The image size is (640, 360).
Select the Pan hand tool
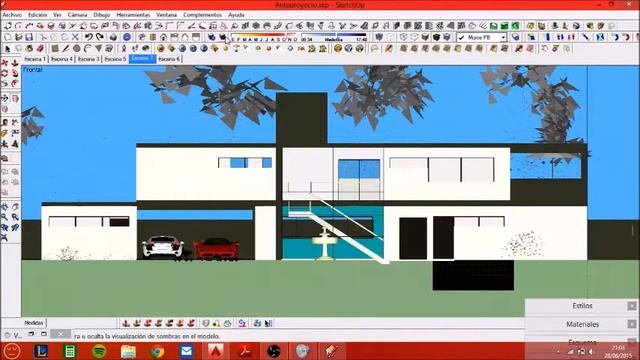point(15,207)
